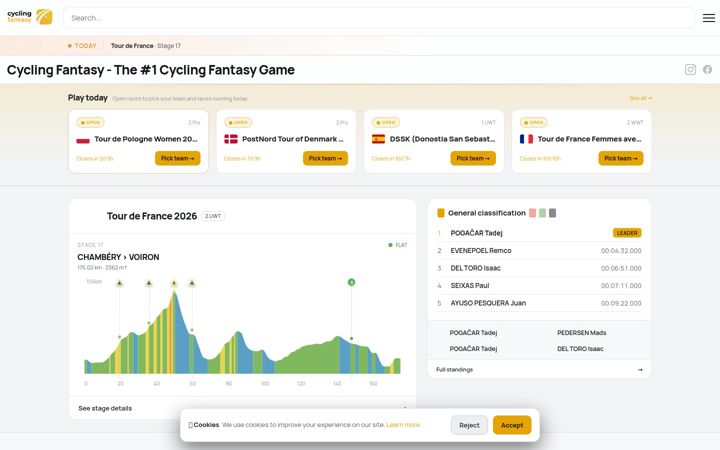720x450 pixels.
Task: Click the summit climb marker near km 50
Action: click(174, 283)
